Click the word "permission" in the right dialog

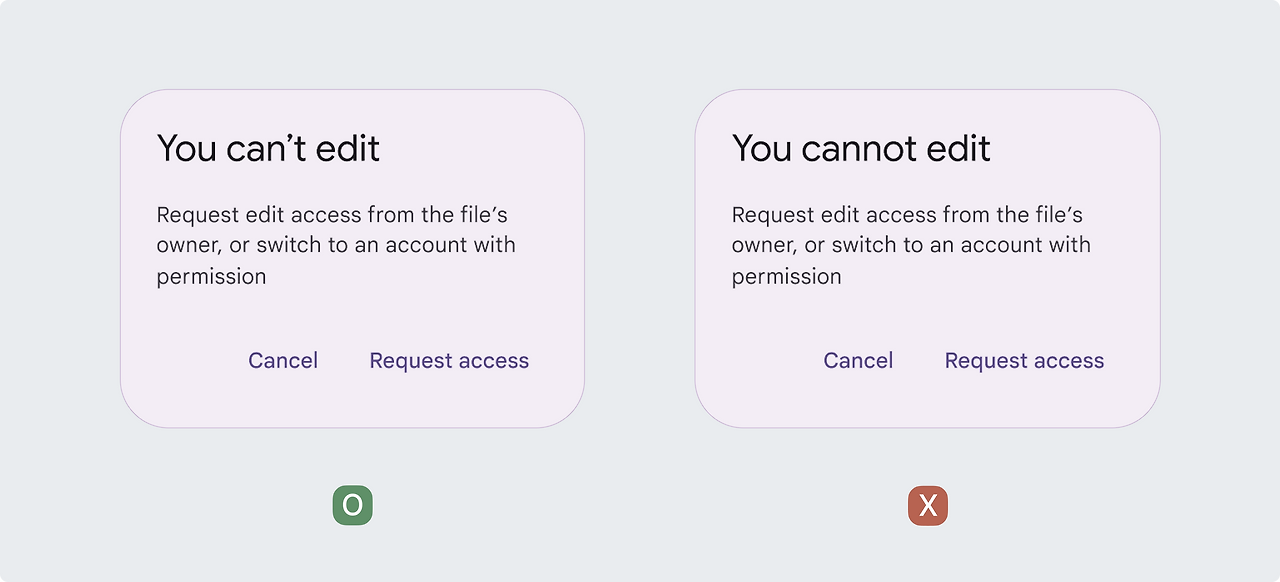coord(786,277)
